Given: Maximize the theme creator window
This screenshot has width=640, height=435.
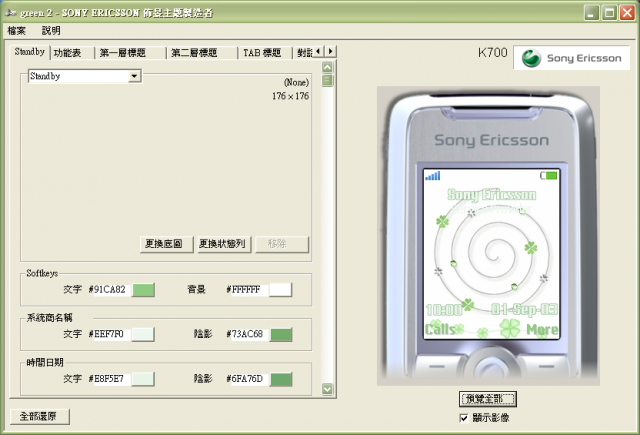Looking at the screenshot, I should [609, 13].
